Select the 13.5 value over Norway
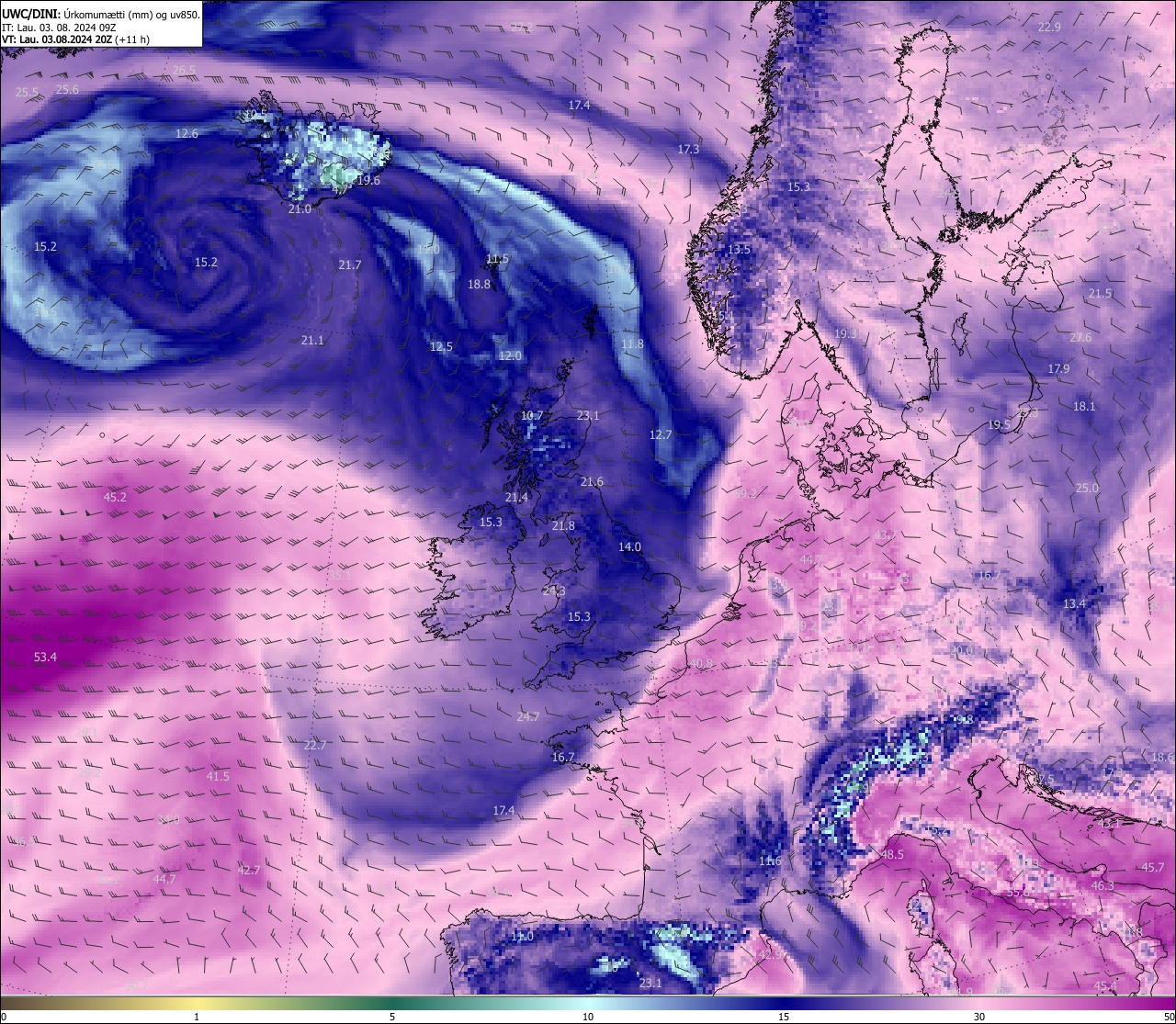The width and height of the screenshot is (1176, 1024). [739, 249]
